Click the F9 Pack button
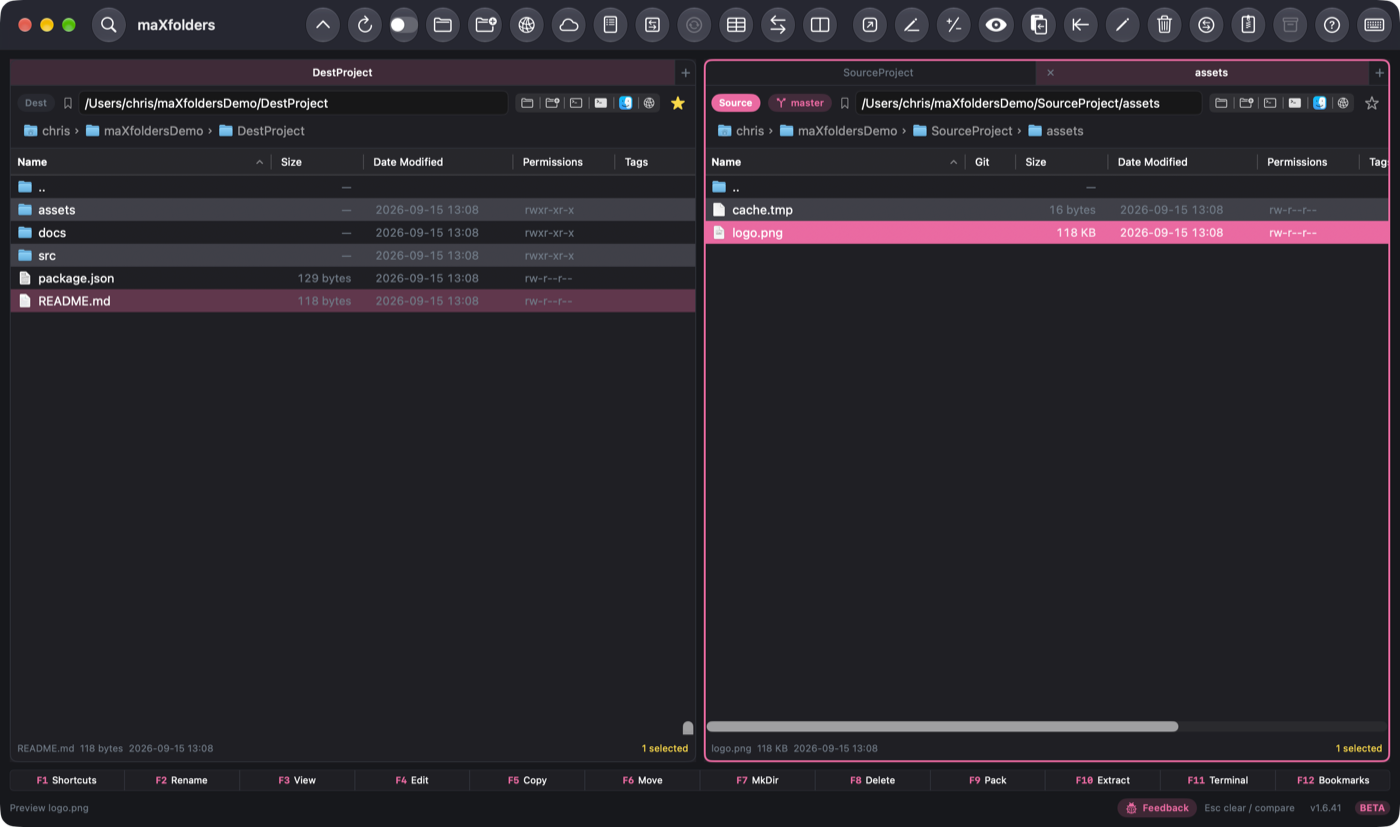 [987, 780]
